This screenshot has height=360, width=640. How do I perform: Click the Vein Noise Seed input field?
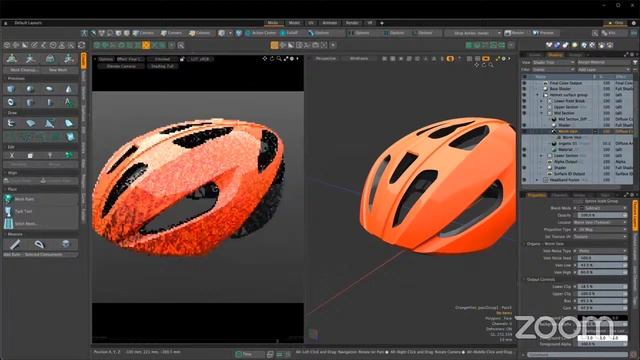pos(602,258)
